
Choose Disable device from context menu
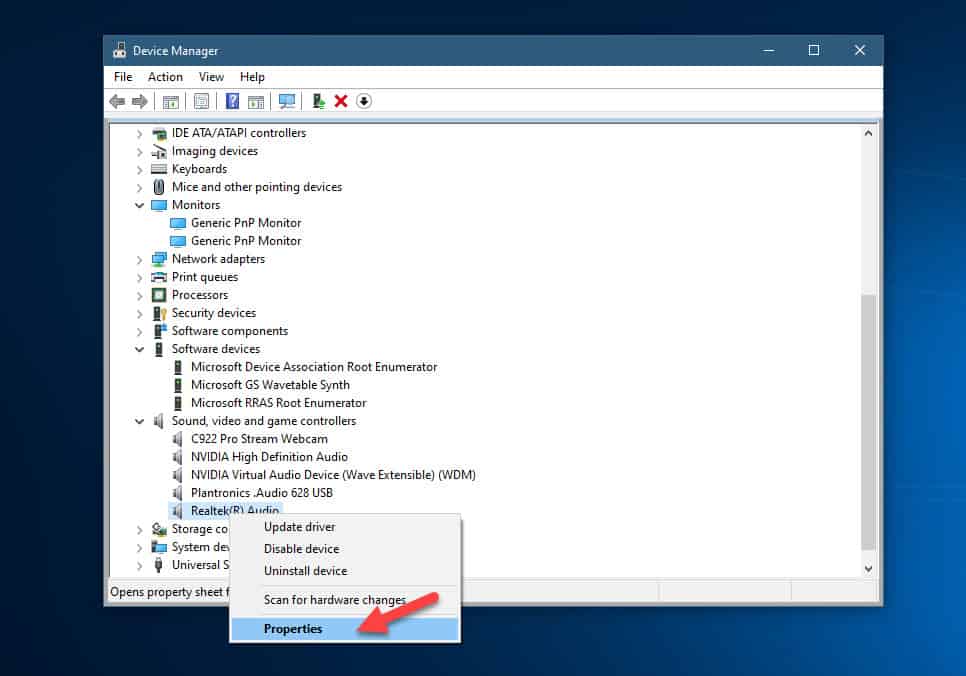pyautogui.click(x=345, y=548)
